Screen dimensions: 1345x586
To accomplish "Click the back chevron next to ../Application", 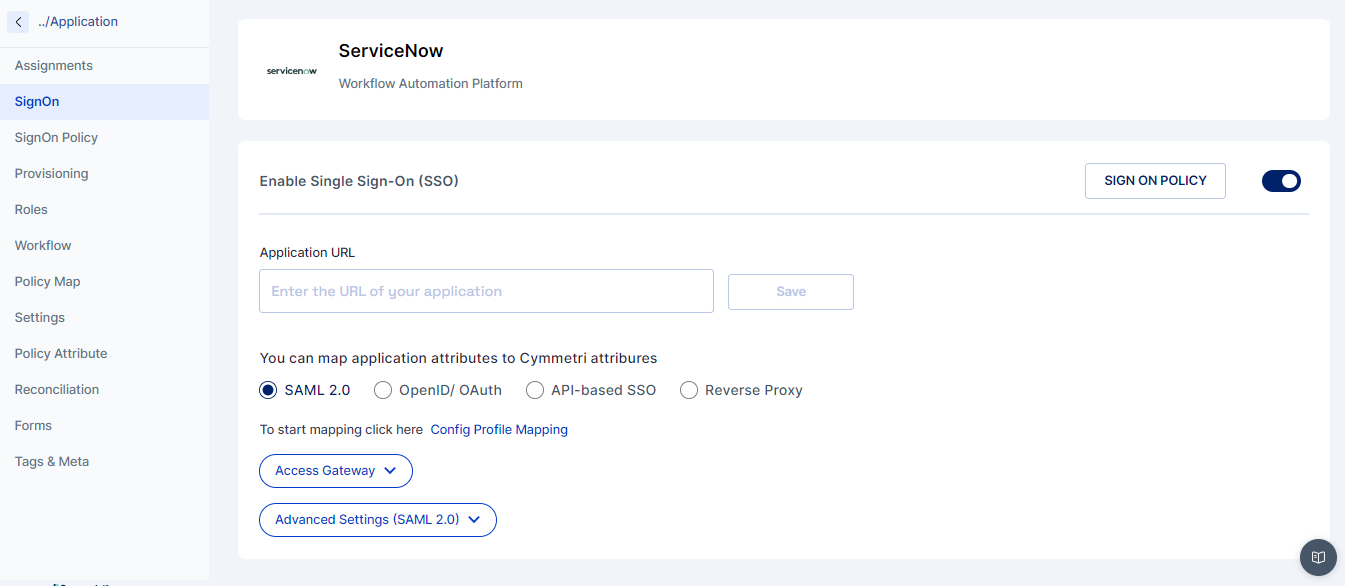I will pyautogui.click(x=18, y=21).
